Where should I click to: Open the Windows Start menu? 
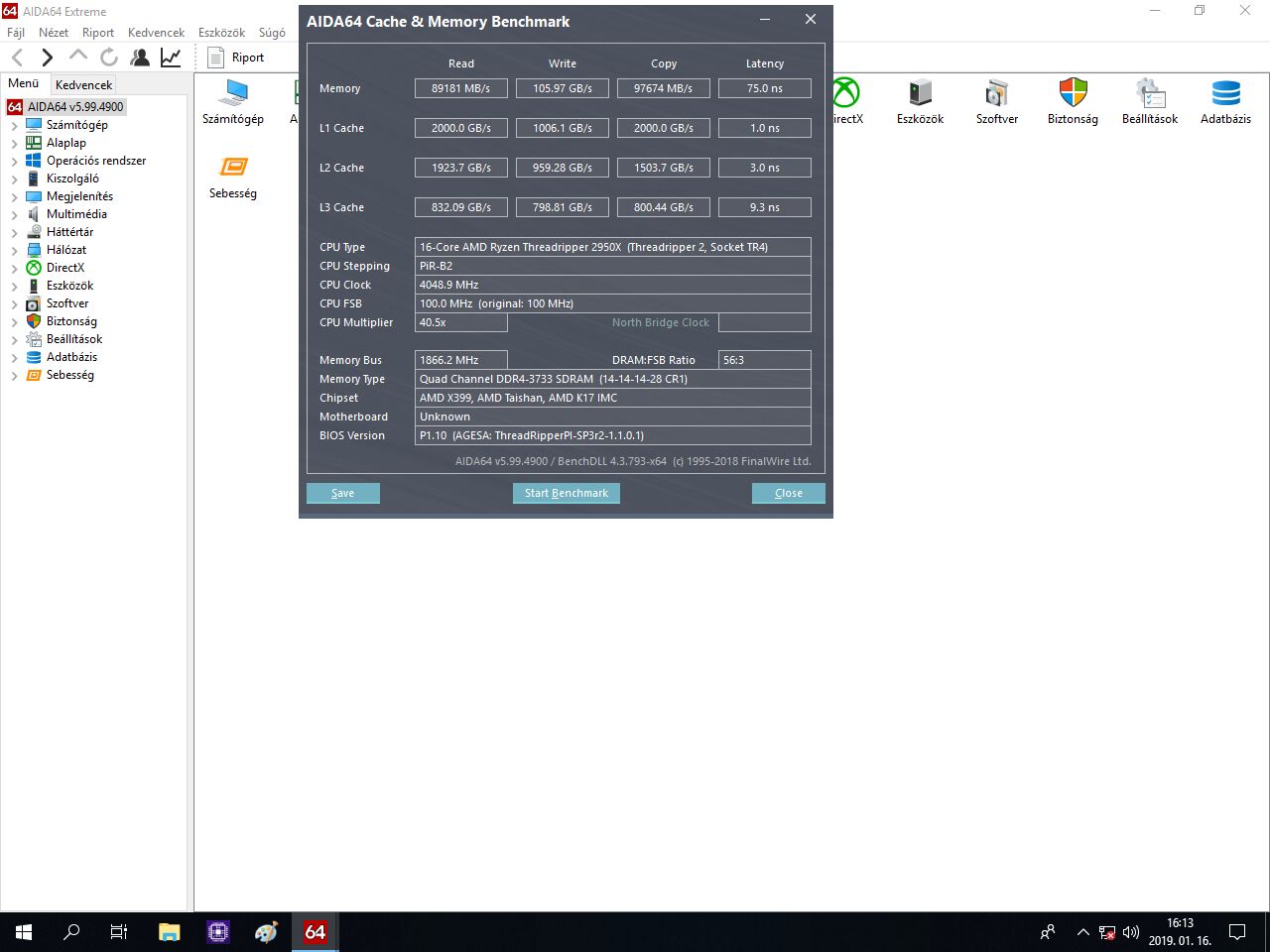[x=24, y=932]
